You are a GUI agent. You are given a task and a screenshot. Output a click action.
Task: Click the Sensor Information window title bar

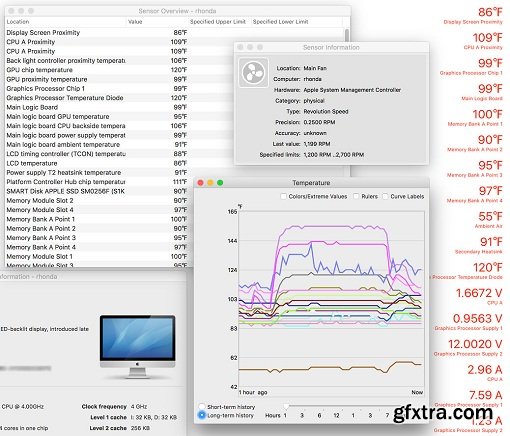[x=331, y=47]
